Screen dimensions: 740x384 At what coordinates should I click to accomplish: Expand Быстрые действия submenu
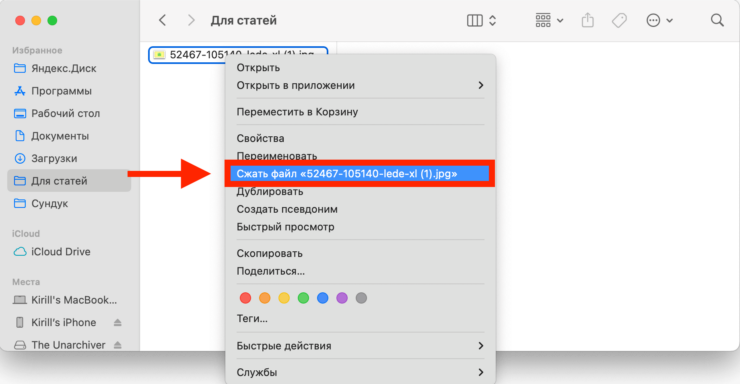click(x=360, y=346)
